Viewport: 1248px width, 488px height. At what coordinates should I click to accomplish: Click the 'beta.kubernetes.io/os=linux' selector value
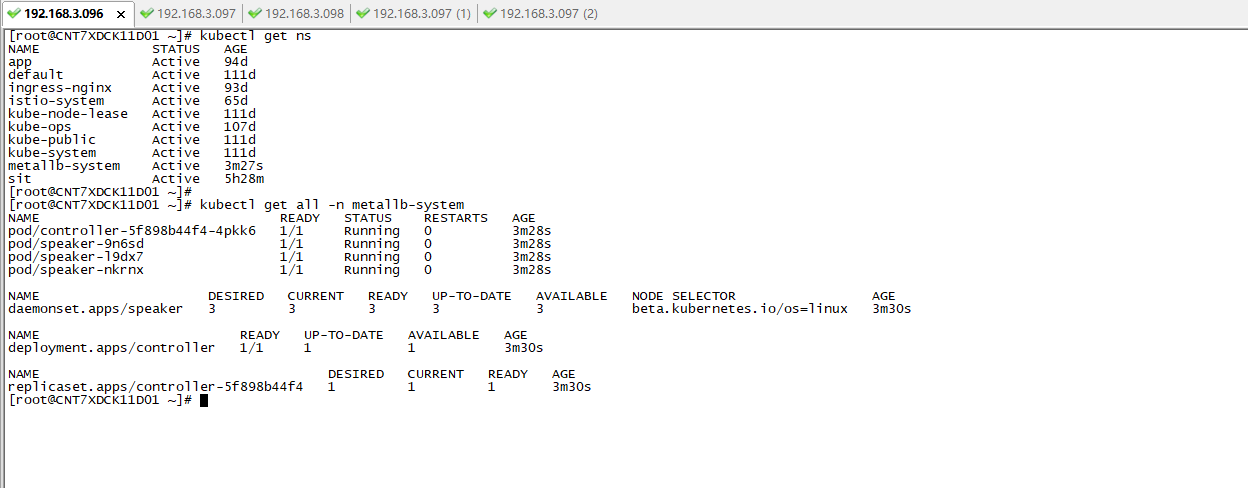tap(740, 309)
